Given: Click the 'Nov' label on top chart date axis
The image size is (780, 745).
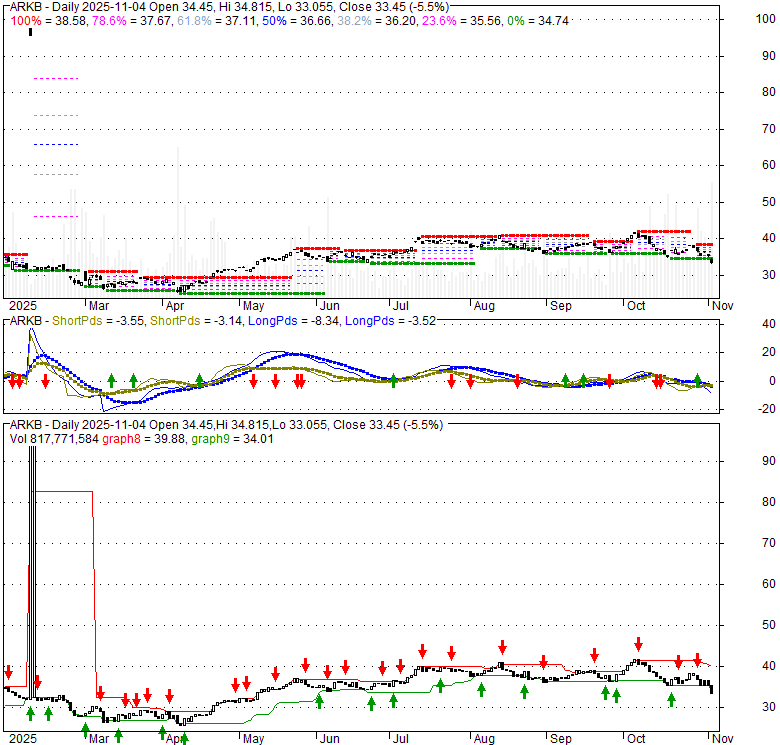Looking at the screenshot, I should tap(722, 305).
